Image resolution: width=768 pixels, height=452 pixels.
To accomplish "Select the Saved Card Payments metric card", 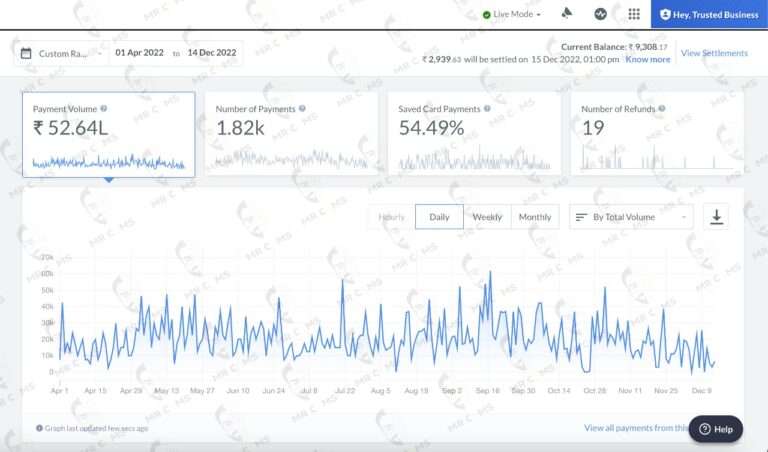I will pos(475,134).
